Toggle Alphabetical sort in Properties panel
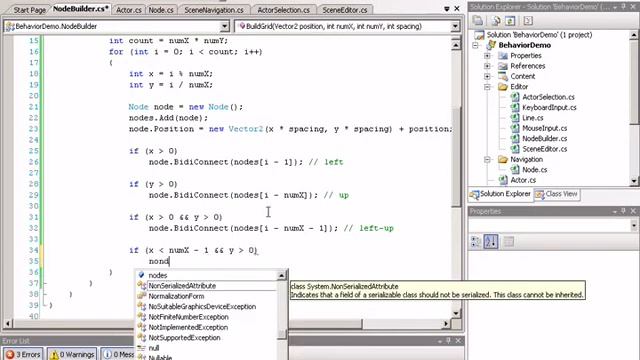Viewport: 640px width, 360px height. (491, 242)
